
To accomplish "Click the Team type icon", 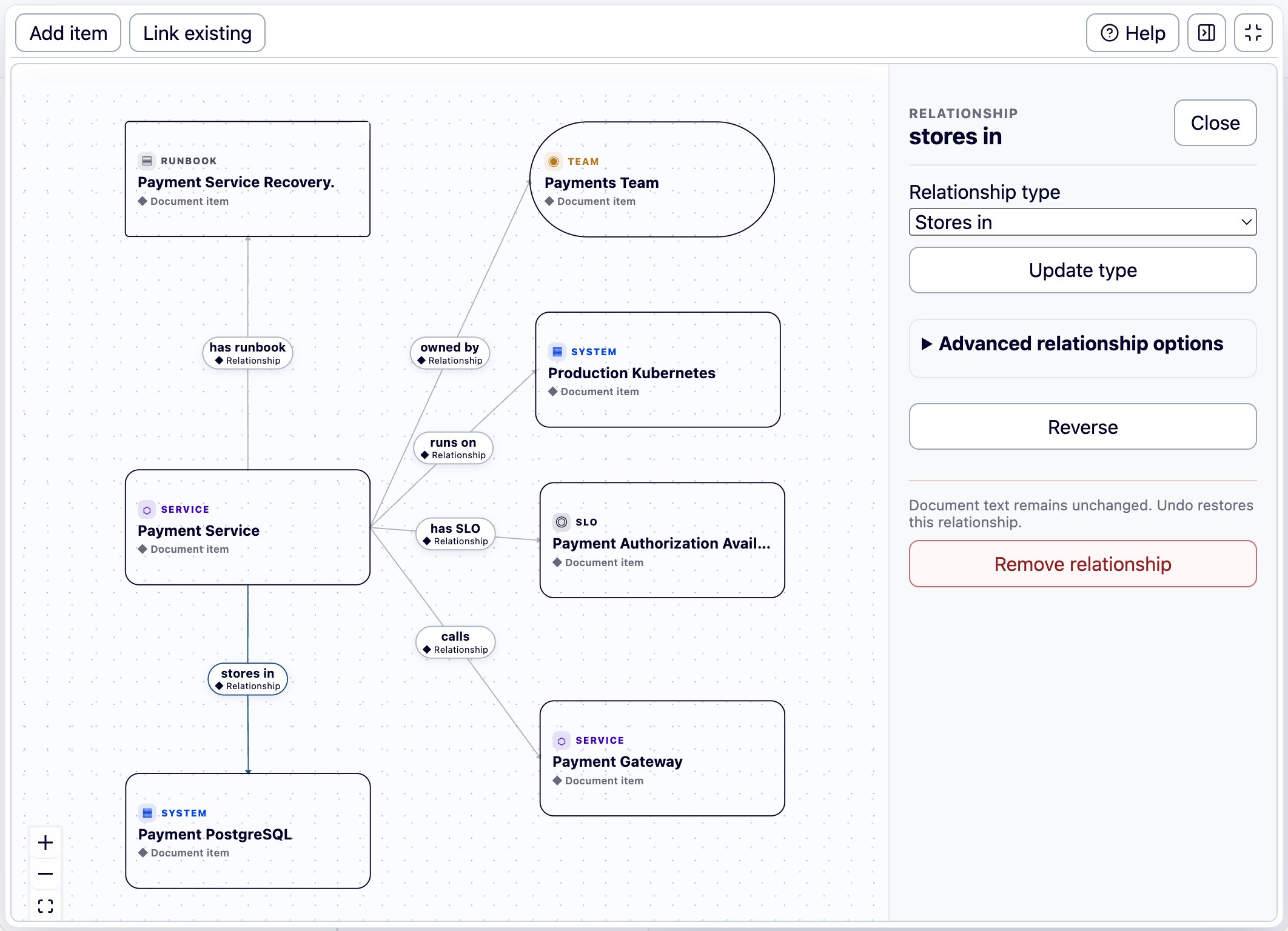I will [x=553, y=161].
